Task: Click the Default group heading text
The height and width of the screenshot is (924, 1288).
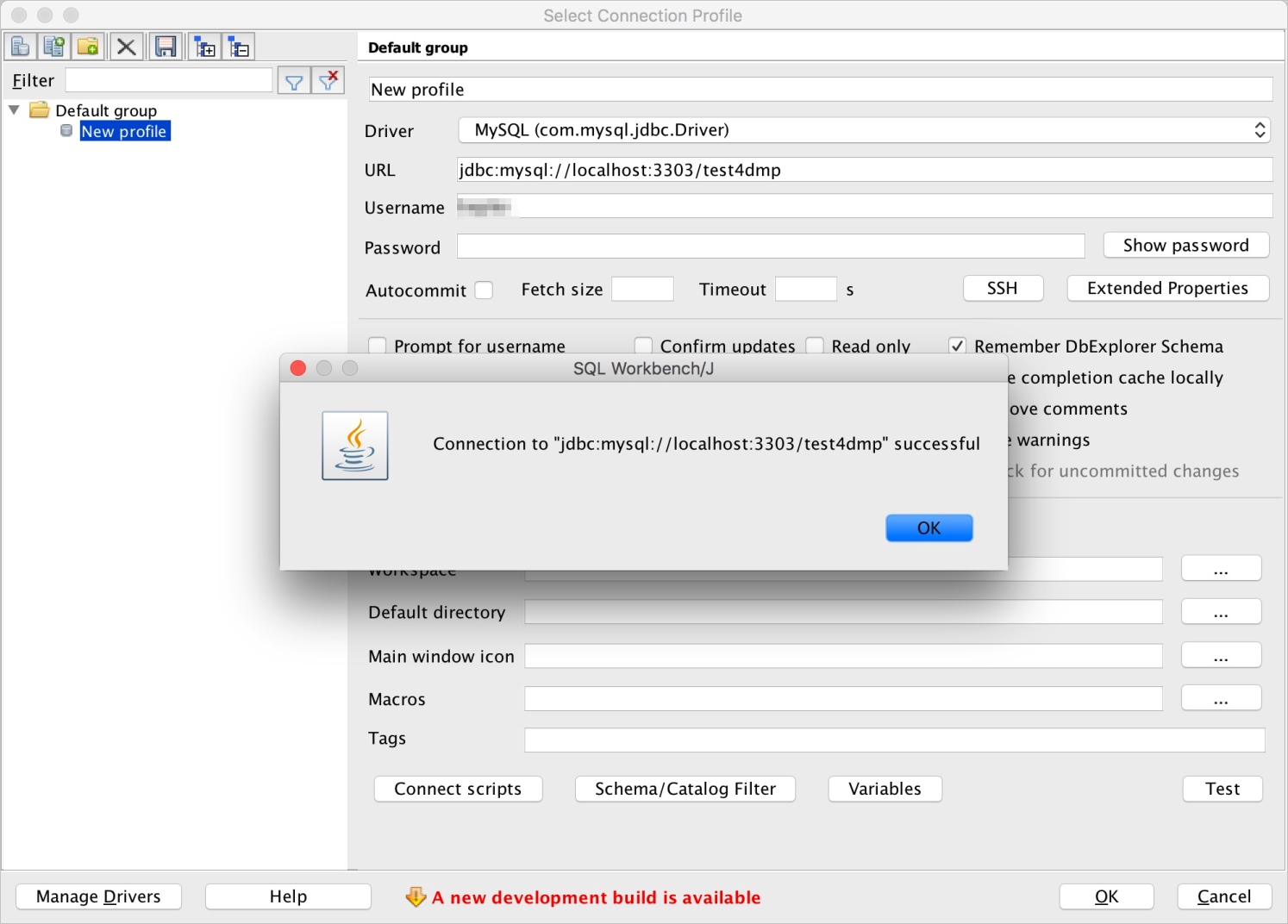Action: coord(418,47)
